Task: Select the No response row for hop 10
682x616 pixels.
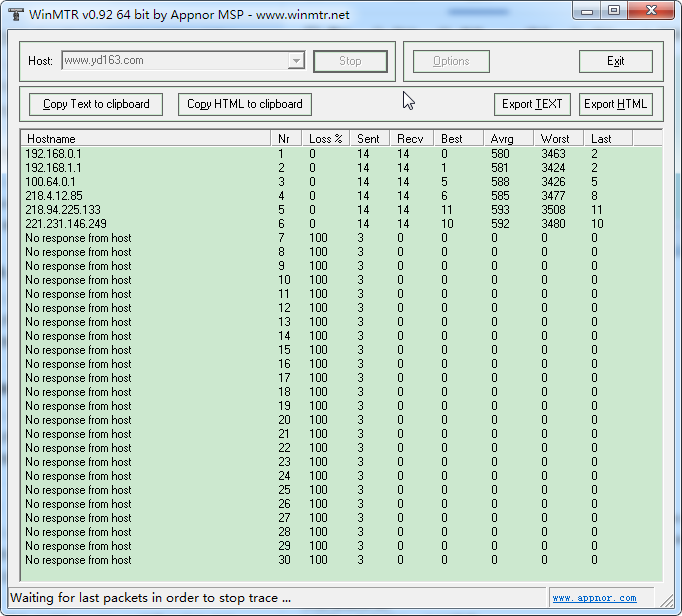Action: [x=341, y=280]
